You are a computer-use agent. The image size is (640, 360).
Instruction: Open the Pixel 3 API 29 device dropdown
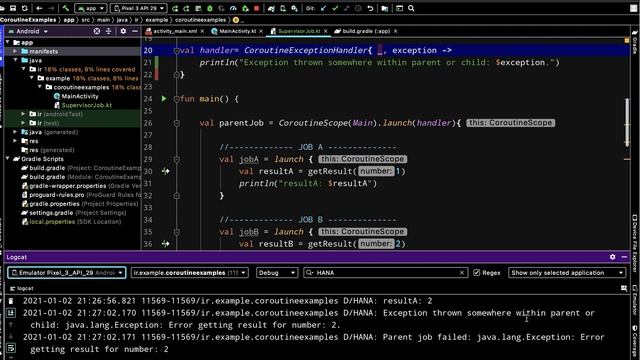coord(139,8)
